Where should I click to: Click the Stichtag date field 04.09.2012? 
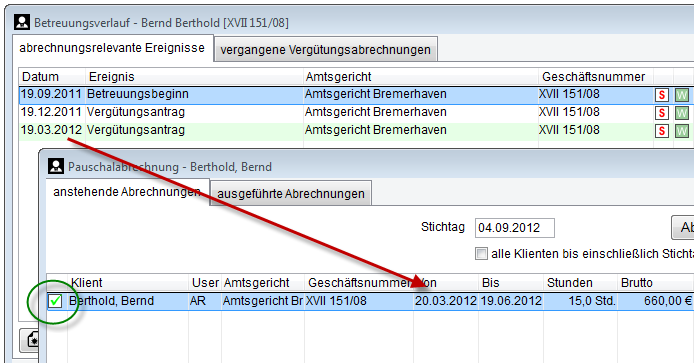tap(514, 228)
